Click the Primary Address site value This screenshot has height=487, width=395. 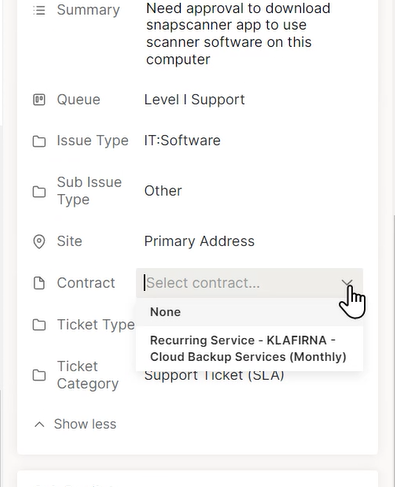pyautogui.click(x=199, y=241)
